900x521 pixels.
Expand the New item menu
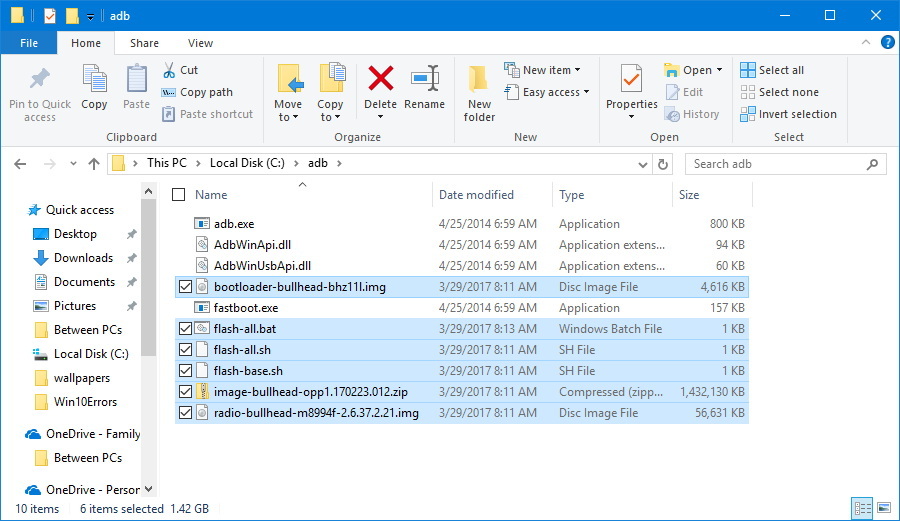tap(543, 70)
